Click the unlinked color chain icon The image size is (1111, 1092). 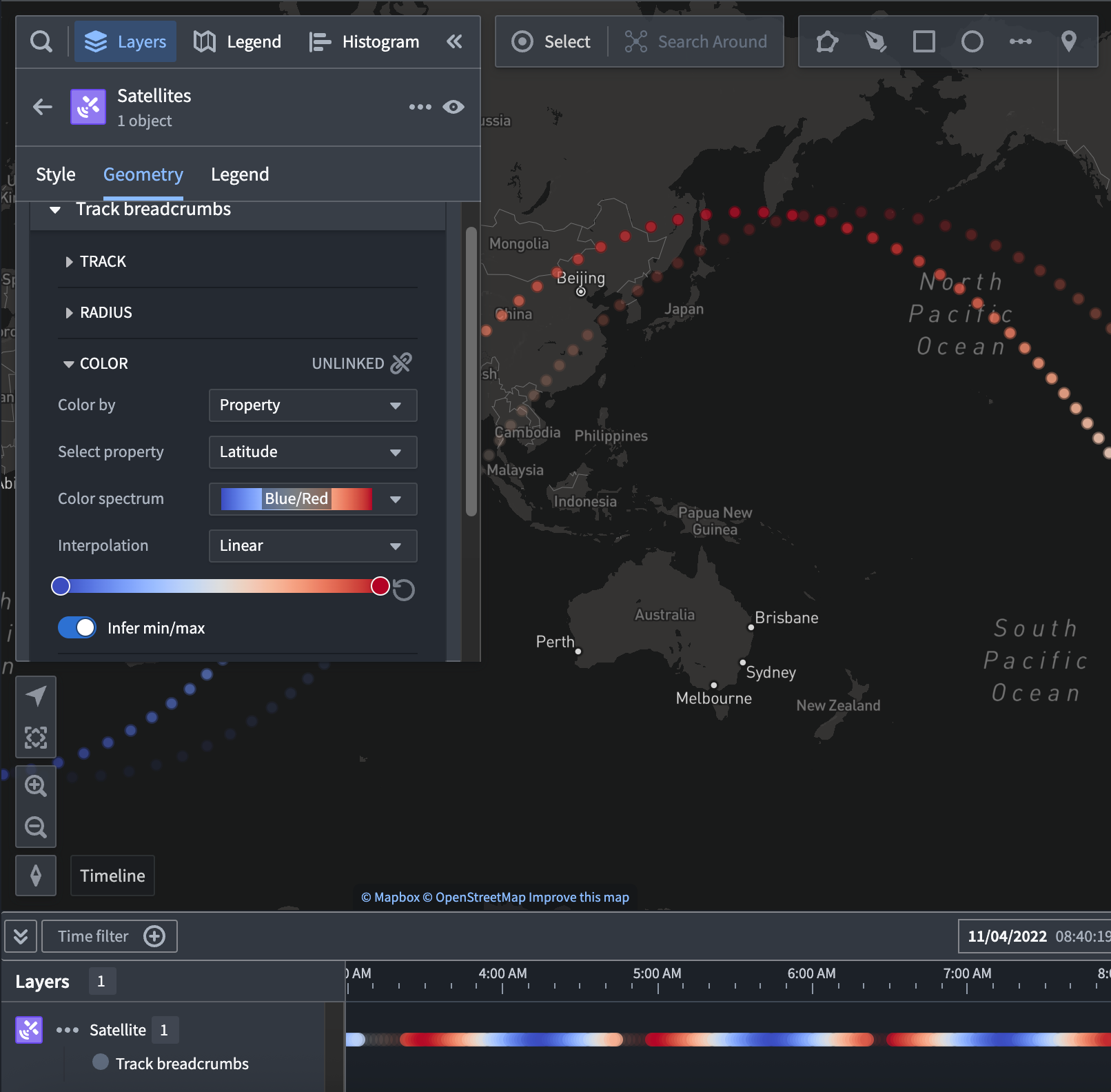coord(401,363)
